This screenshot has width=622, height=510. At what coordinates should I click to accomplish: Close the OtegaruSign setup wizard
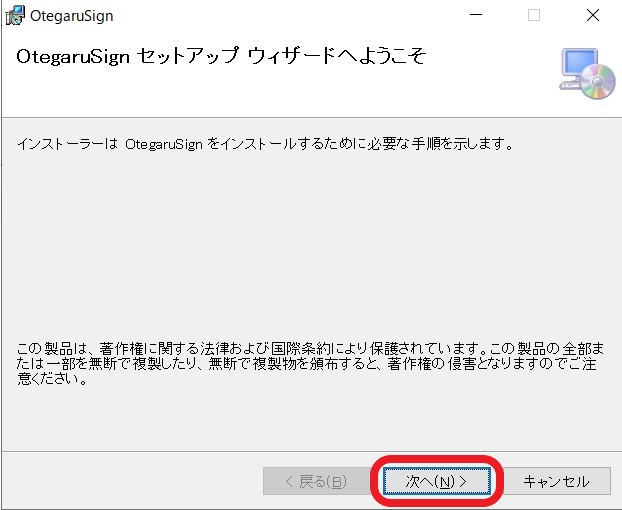(594, 15)
